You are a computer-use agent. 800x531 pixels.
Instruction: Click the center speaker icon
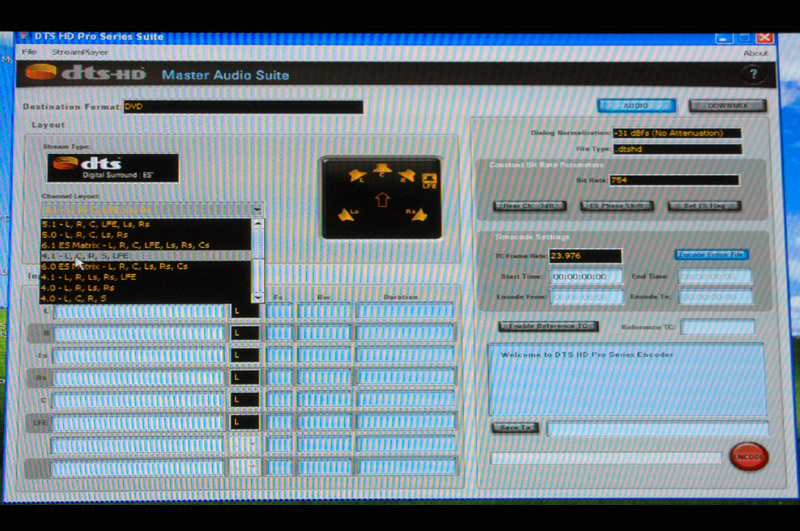382,170
